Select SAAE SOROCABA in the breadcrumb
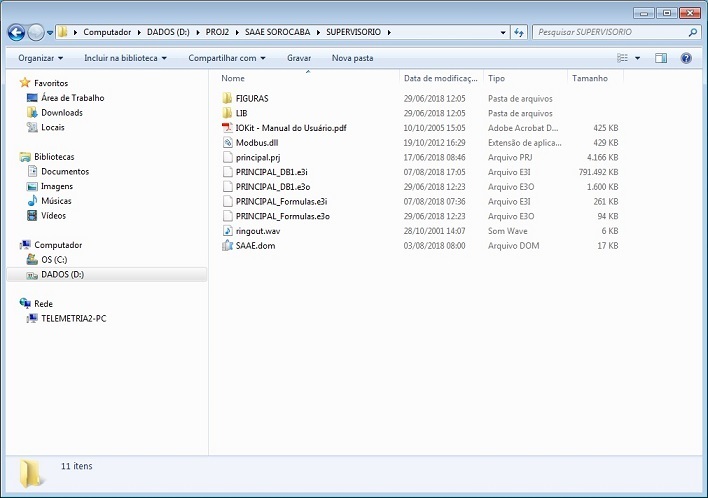The image size is (708, 498). [277, 32]
